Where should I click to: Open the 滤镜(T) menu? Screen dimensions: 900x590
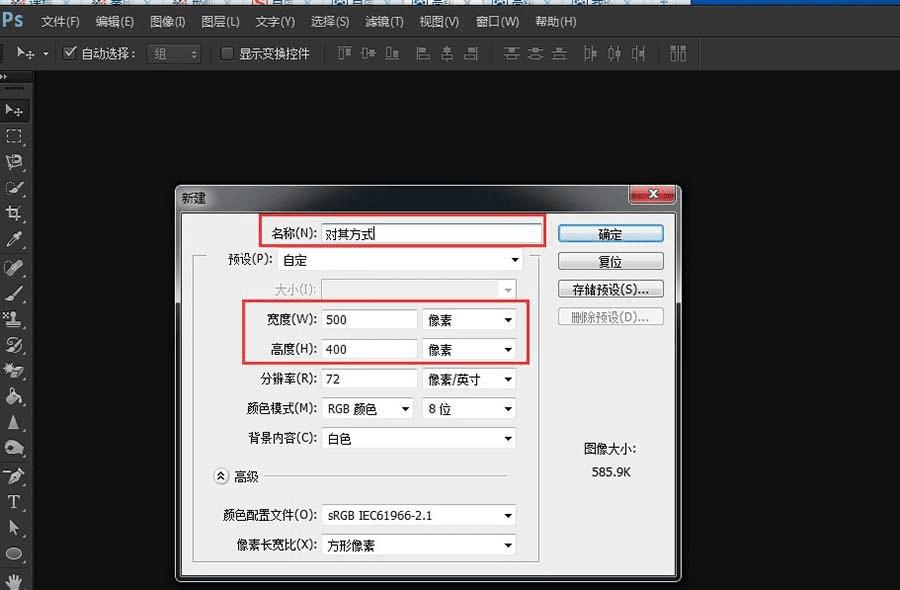coord(384,22)
